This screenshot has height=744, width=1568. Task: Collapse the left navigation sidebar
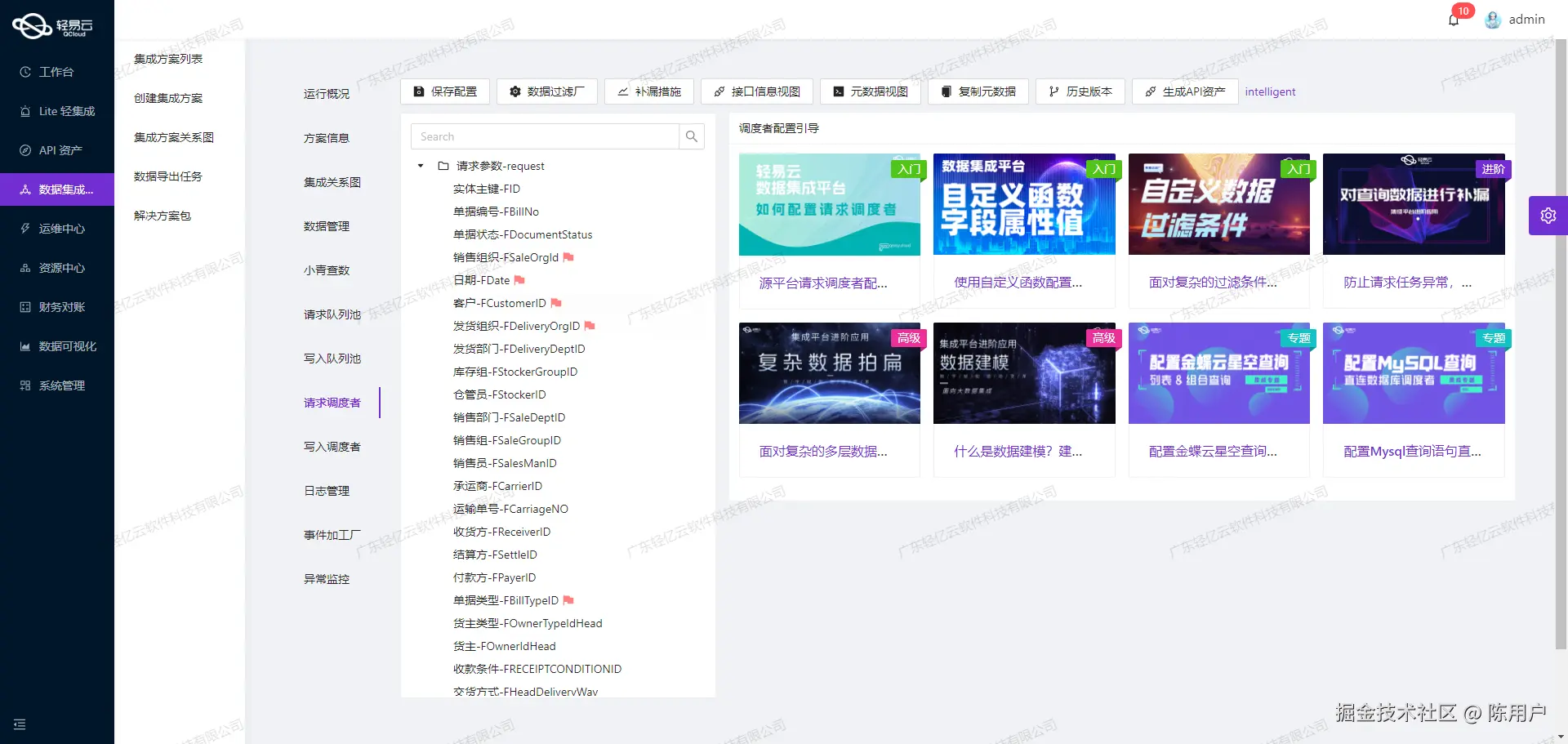coord(19,724)
